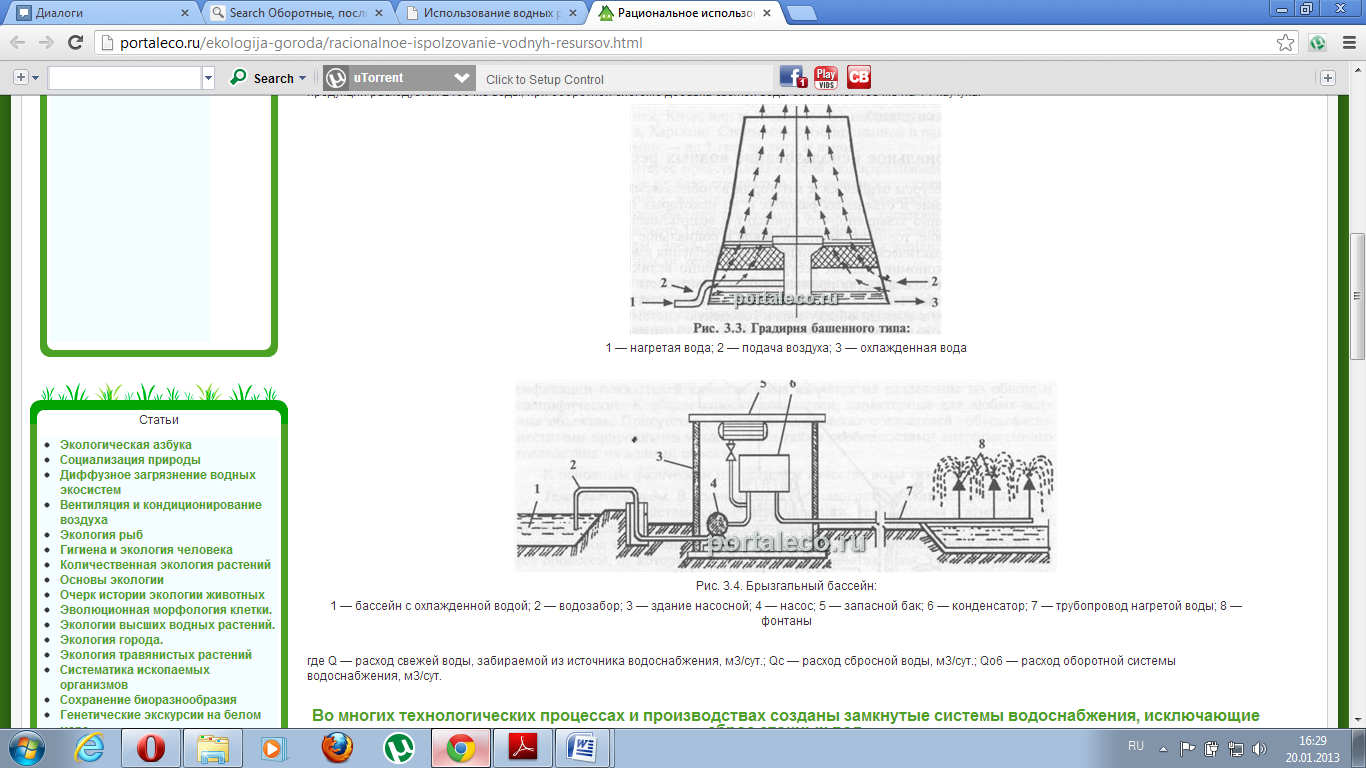Open Opera from the taskbar
The image size is (1366, 768).
tap(152, 747)
